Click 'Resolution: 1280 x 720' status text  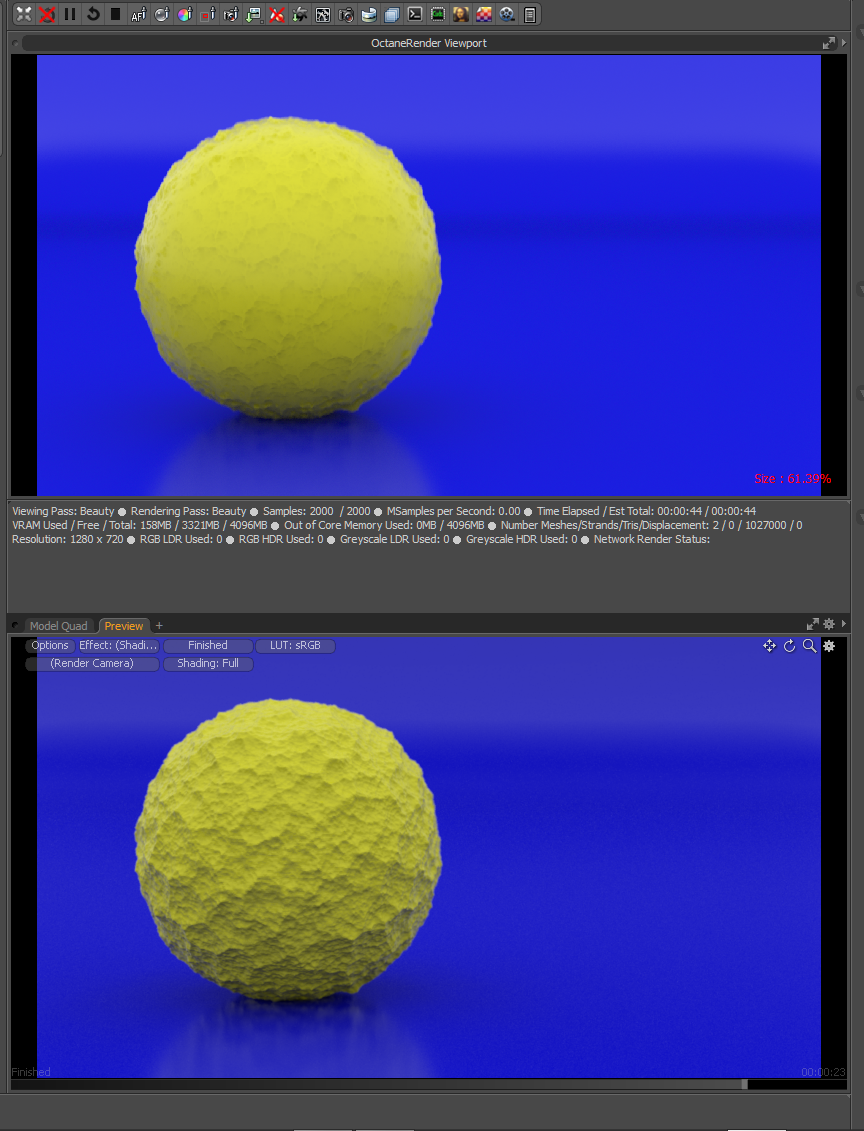[68, 540]
